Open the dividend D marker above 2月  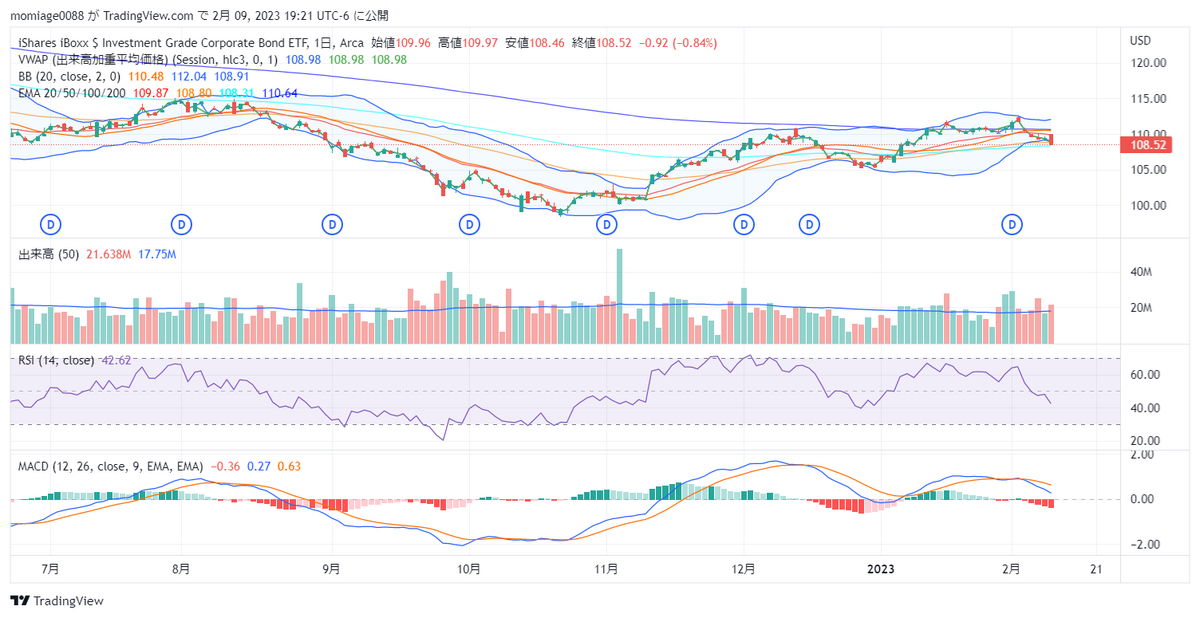(x=1013, y=224)
